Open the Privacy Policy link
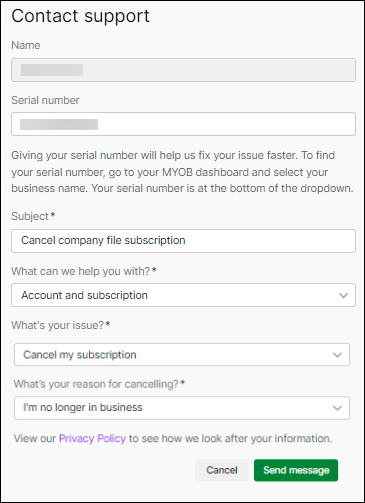Viewport: 365px width, 503px height. pyautogui.click(x=92, y=438)
